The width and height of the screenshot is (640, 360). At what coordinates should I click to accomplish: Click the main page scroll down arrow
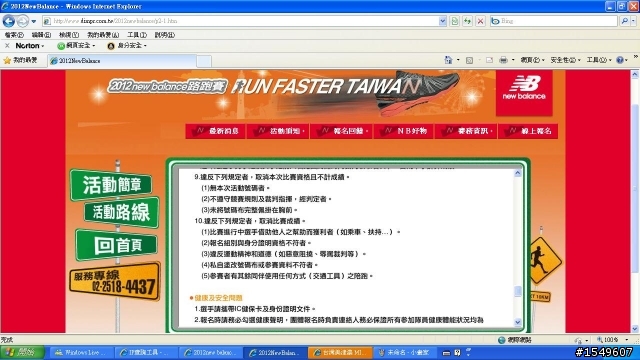click(x=635, y=329)
